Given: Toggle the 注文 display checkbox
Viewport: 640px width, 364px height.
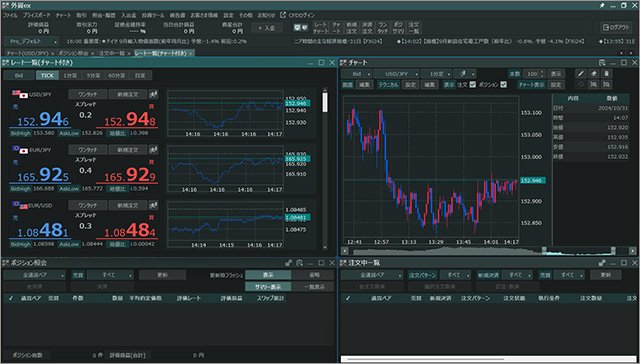Looking at the screenshot, I should tap(473, 84).
